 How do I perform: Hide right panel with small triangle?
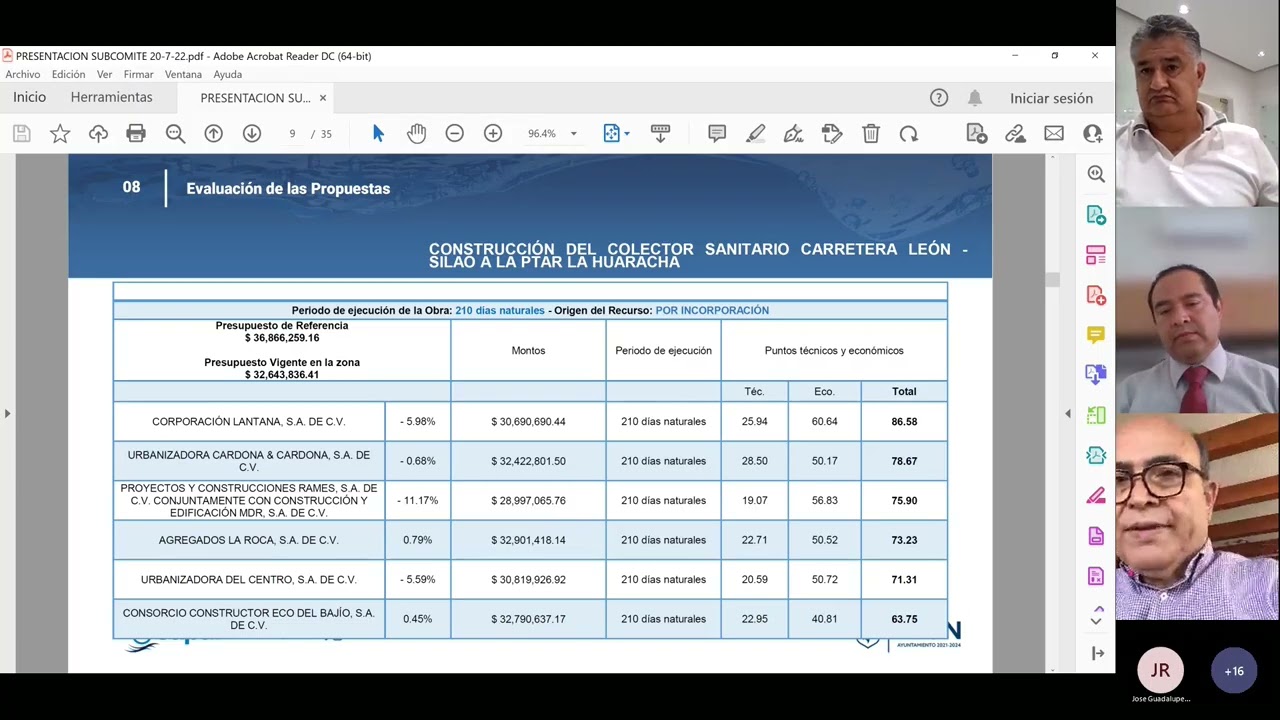click(1067, 413)
